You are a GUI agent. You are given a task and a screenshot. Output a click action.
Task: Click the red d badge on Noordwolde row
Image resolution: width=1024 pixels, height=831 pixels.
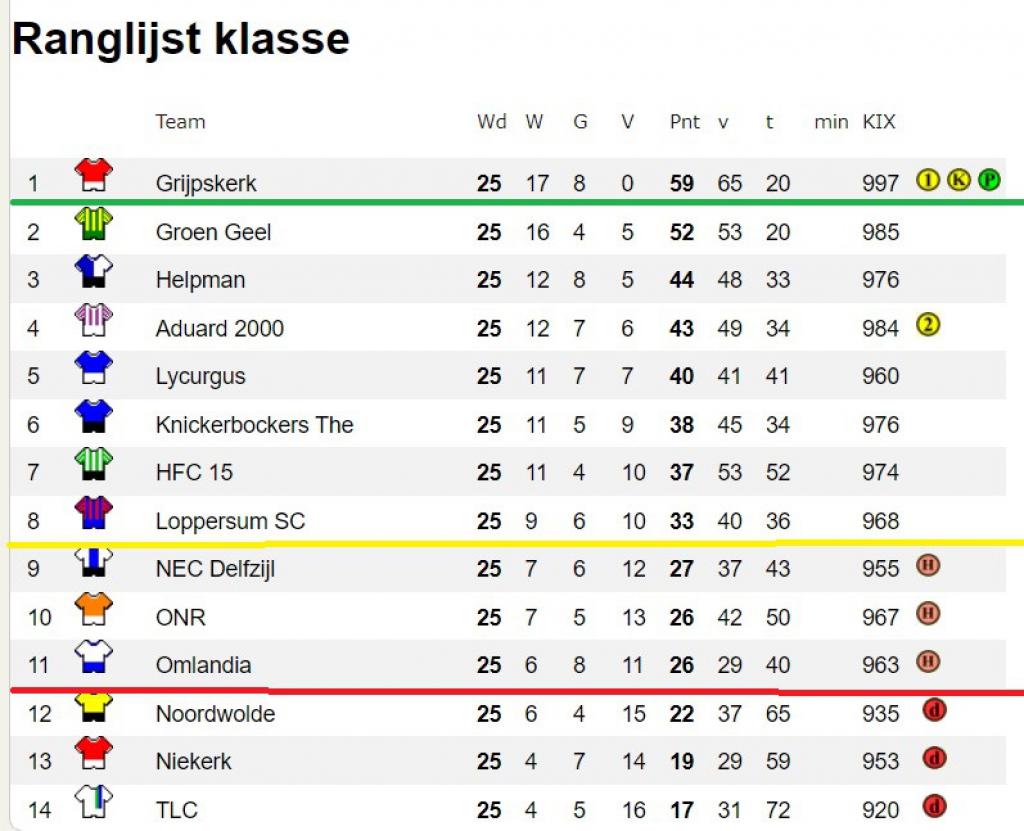point(934,709)
